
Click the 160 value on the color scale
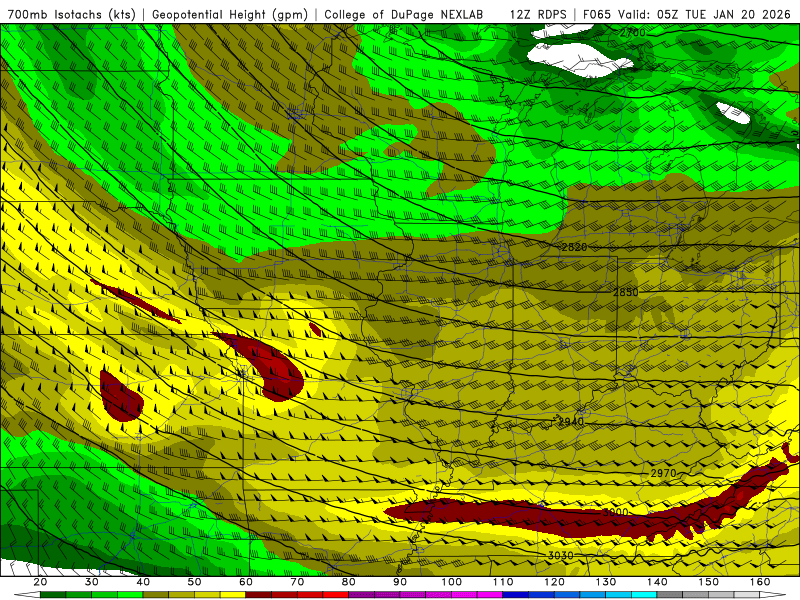coord(760,582)
